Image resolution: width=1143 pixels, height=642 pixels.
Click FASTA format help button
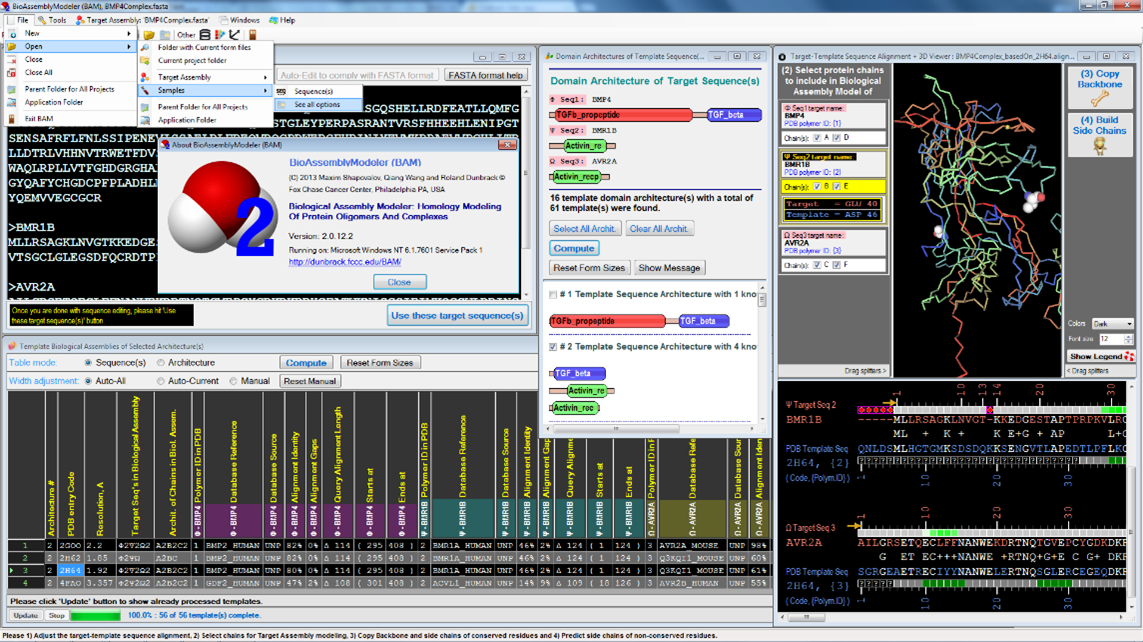[x=485, y=75]
